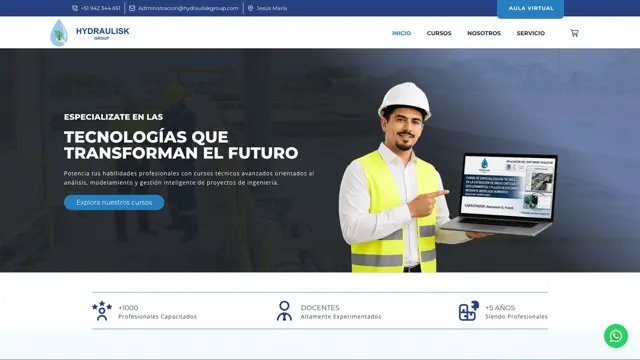Click the location pin icon
The width and height of the screenshot is (640, 360).
tap(251, 8)
